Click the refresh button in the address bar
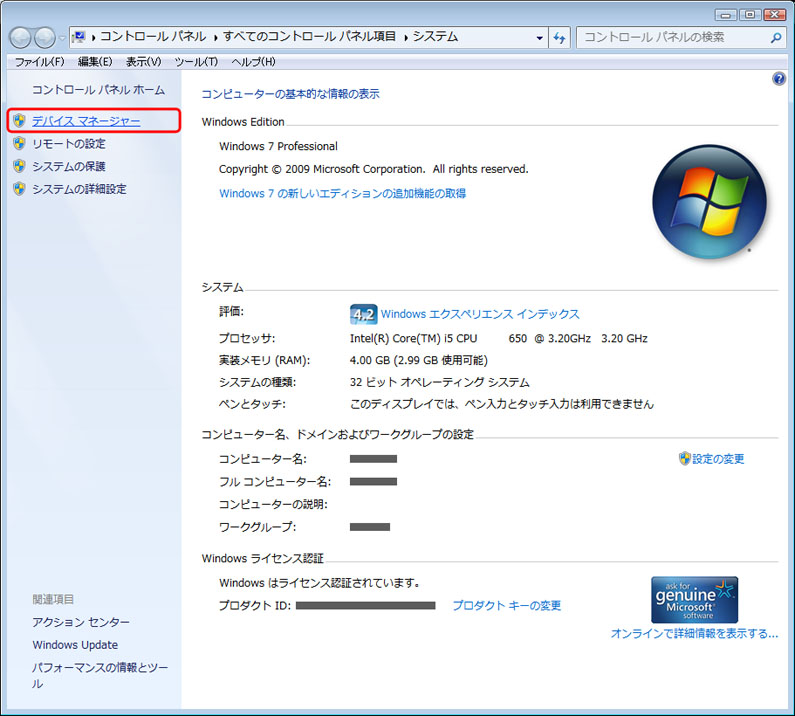This screenshot has height=716, width=795. click(x=559, y=38)
